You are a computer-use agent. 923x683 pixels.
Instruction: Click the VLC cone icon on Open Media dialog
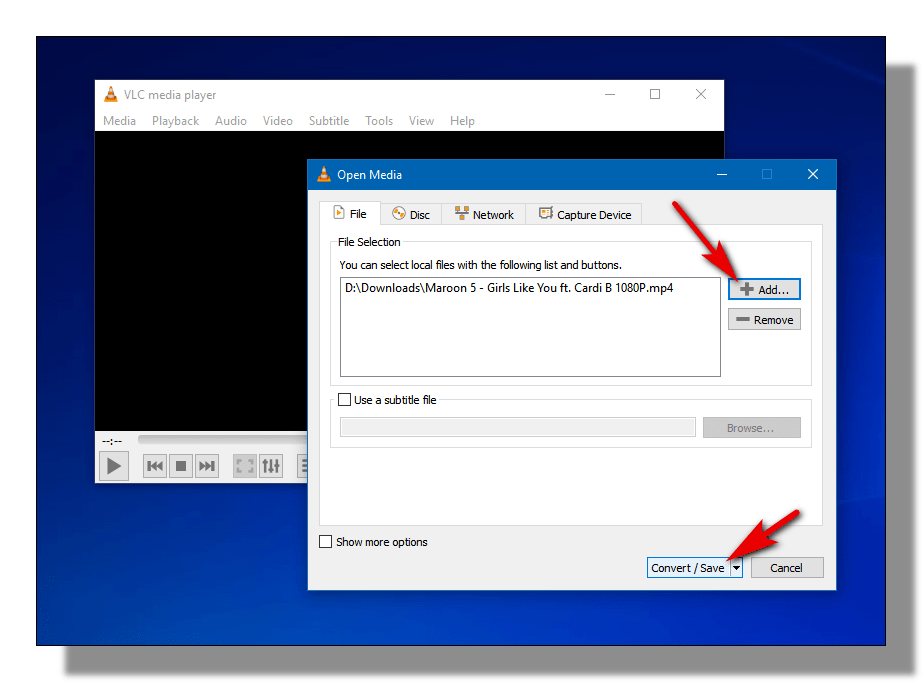click(x=324, y=173)
